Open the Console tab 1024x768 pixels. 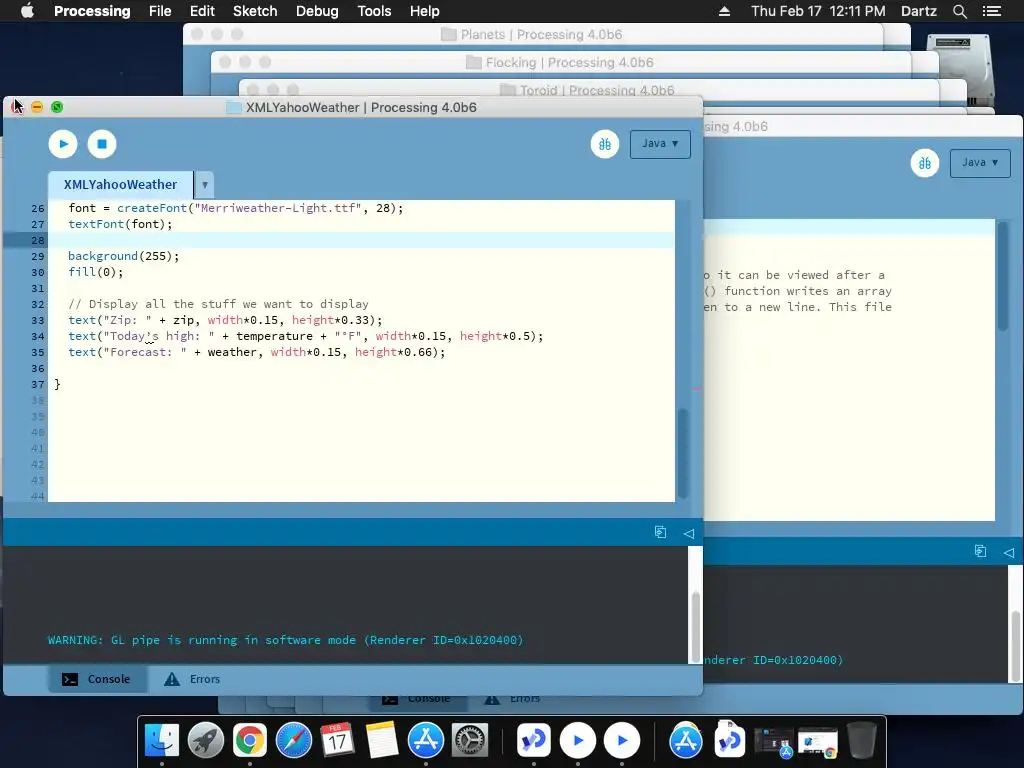[x=97, y=679]
